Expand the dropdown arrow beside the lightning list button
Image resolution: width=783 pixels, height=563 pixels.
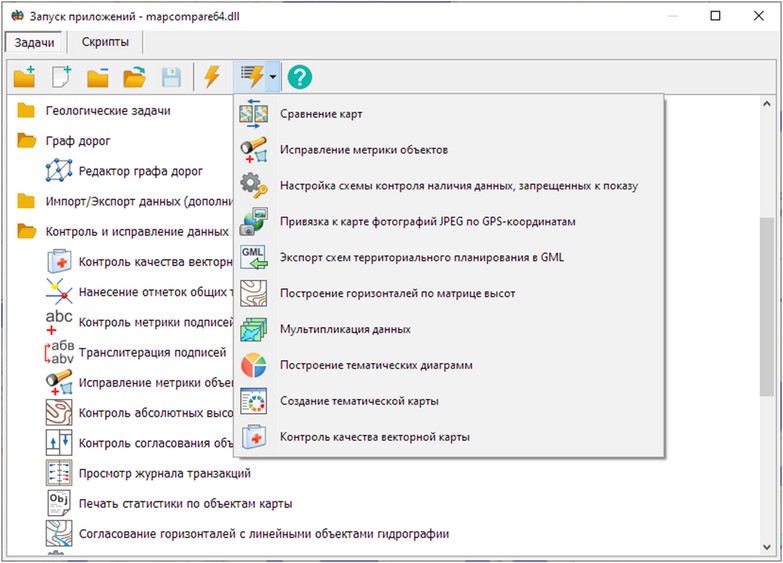[x=273, y=76]
